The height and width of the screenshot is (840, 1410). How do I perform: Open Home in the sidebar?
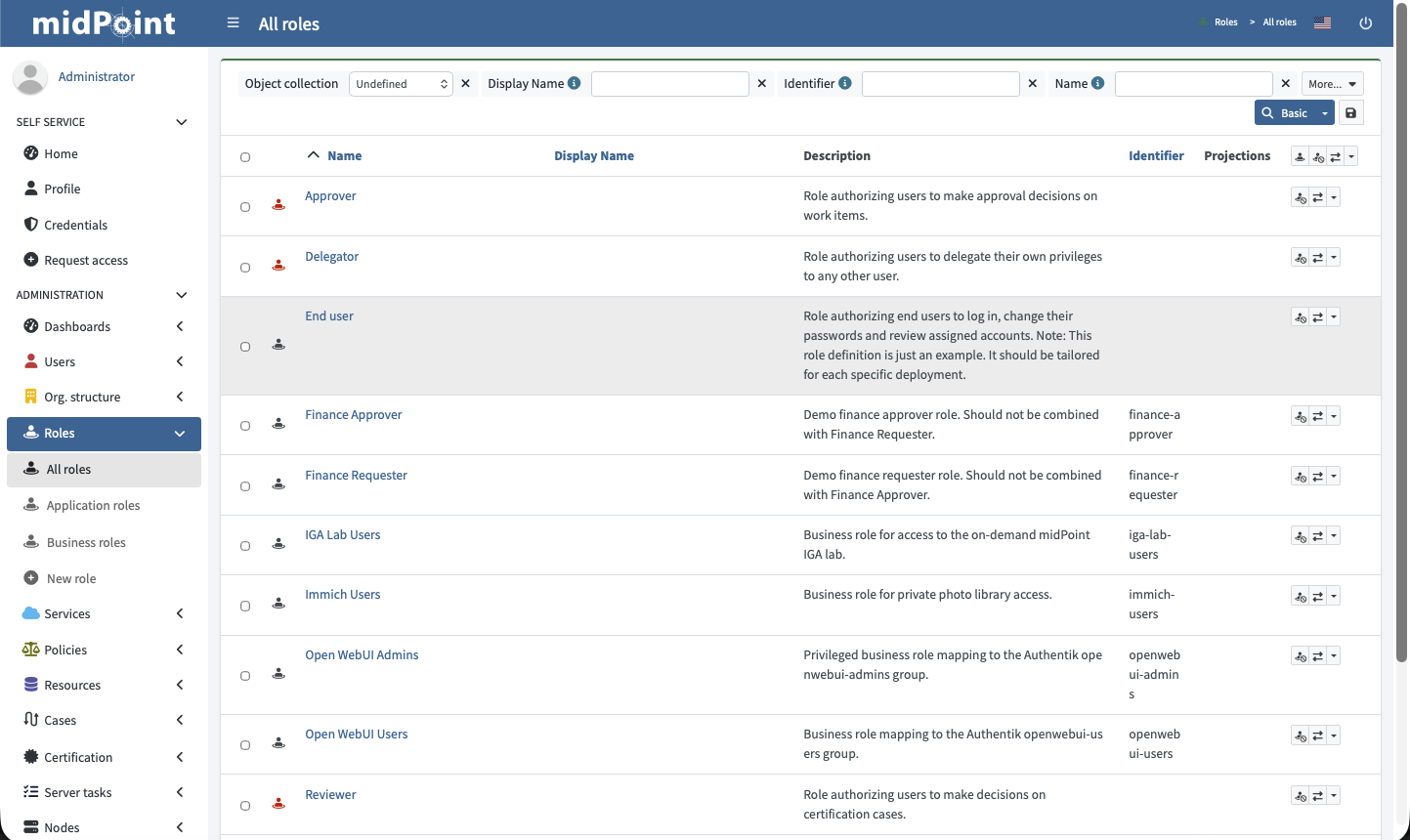coord(104,153)
